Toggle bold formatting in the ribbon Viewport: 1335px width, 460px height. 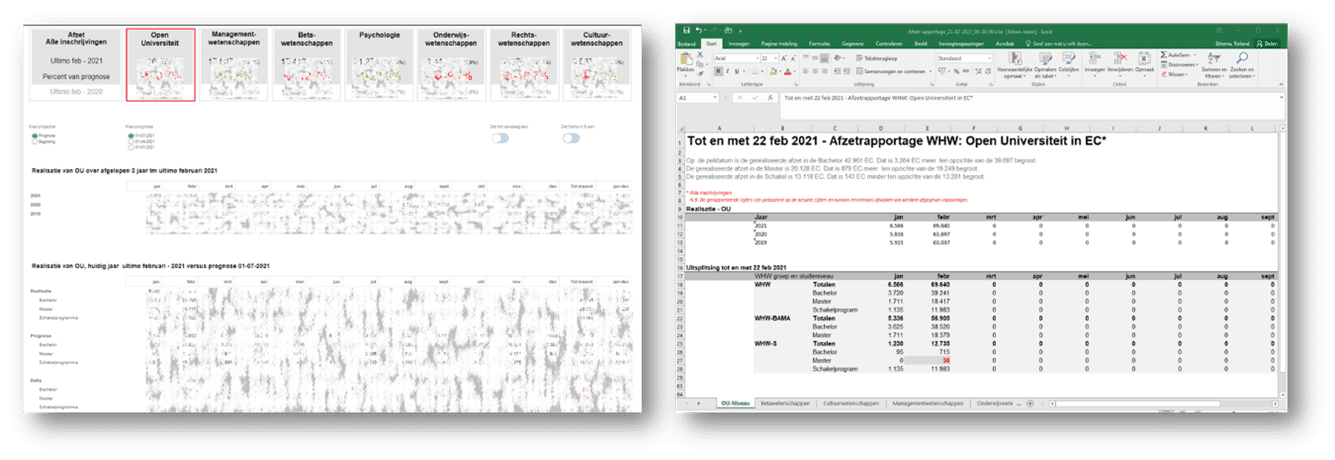[x=717, y=72]
